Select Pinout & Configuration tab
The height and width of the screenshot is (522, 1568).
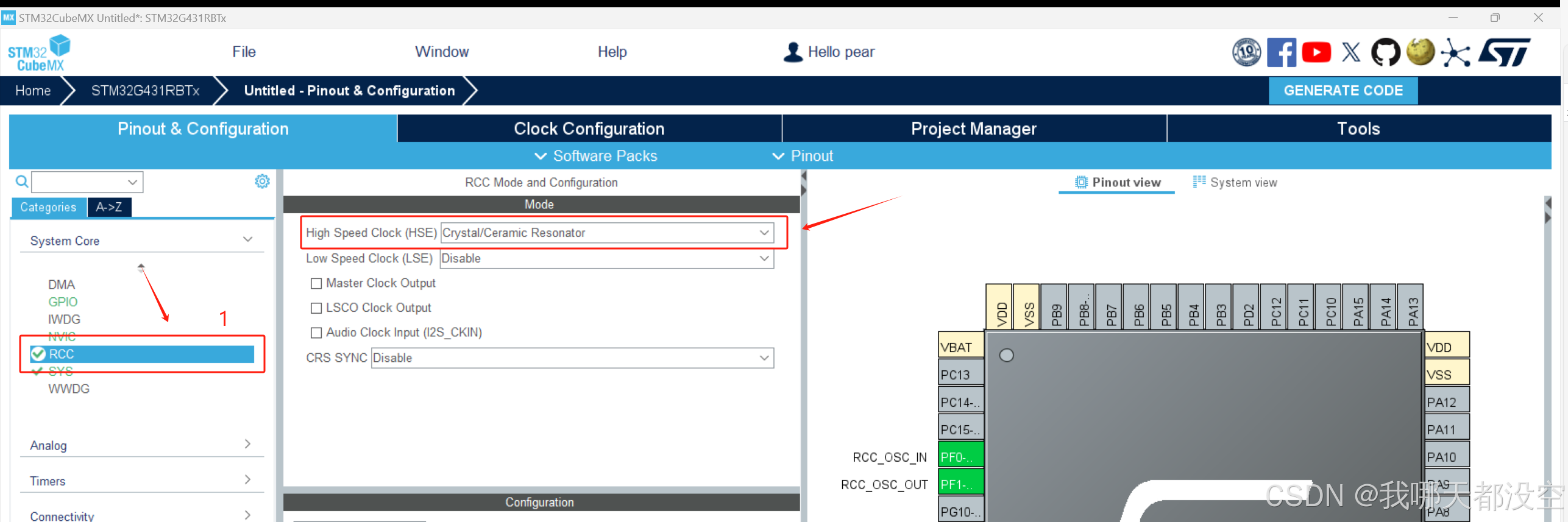coord(203,129)
